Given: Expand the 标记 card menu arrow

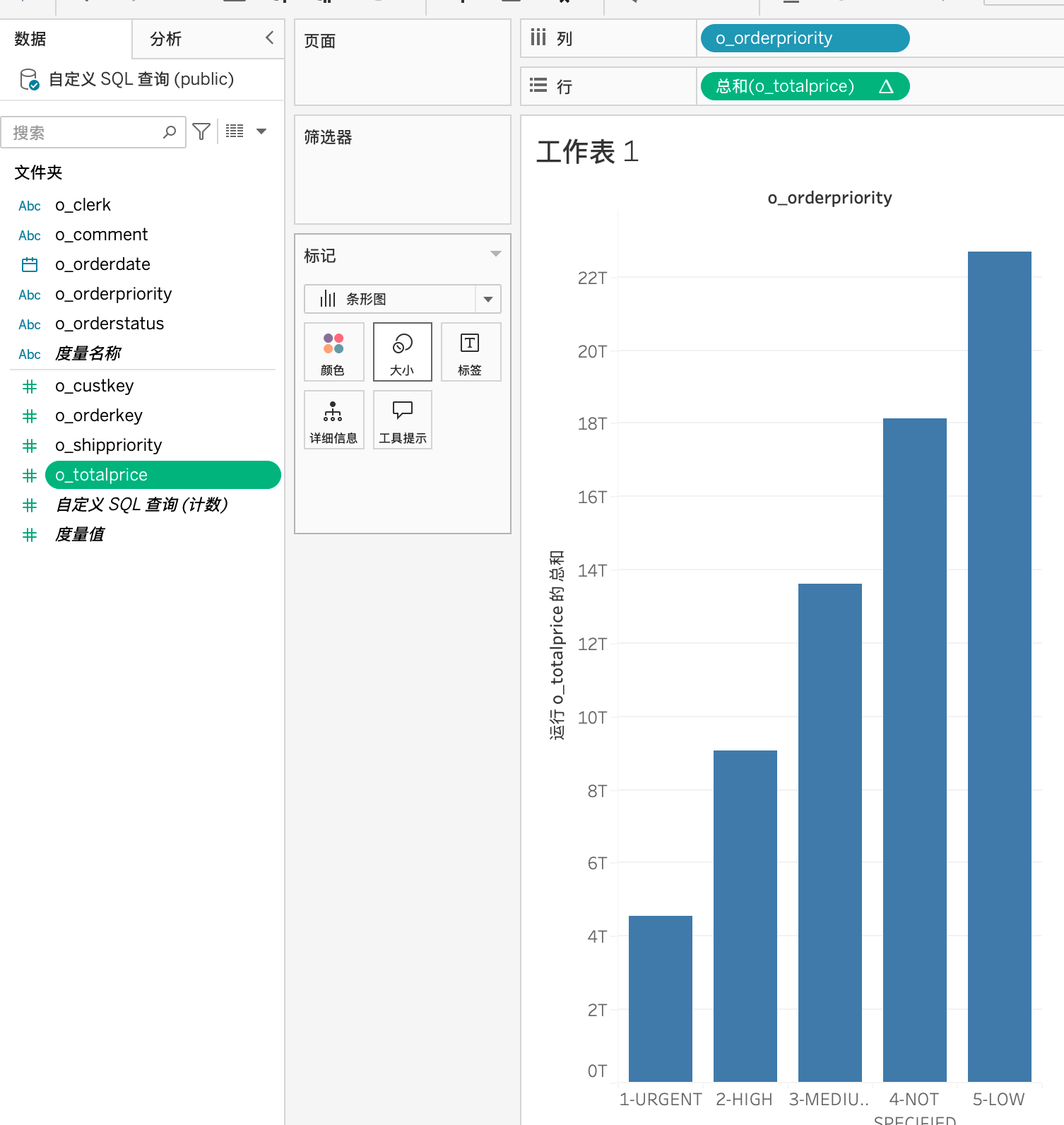Looking at the screenshot, I should (495, 254).
